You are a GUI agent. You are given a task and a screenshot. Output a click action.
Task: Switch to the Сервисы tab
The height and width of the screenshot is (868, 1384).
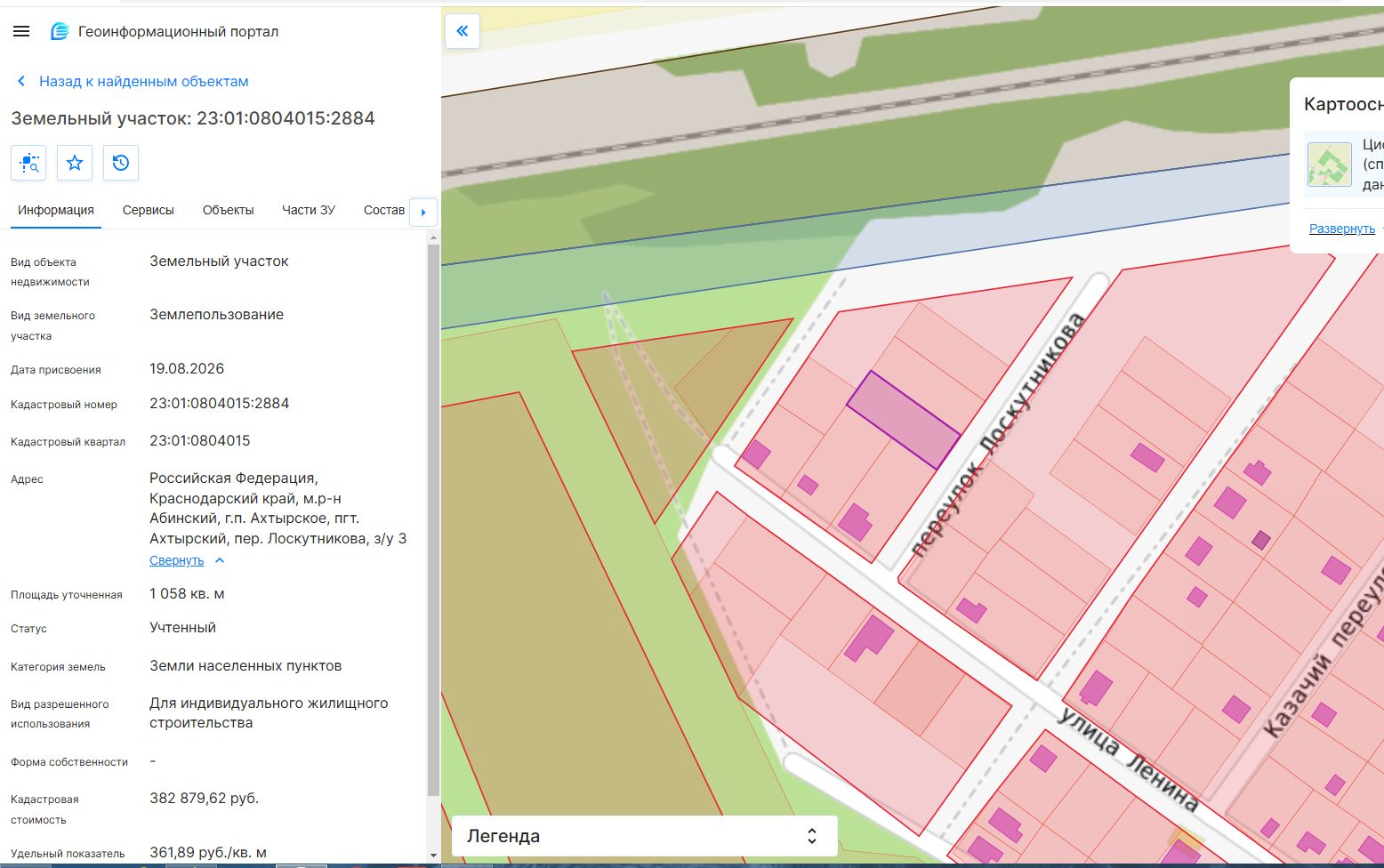point(149,210)
